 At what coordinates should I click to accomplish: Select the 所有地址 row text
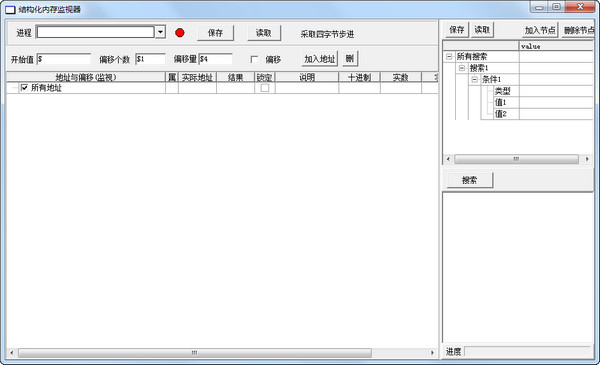pos(46,88)
